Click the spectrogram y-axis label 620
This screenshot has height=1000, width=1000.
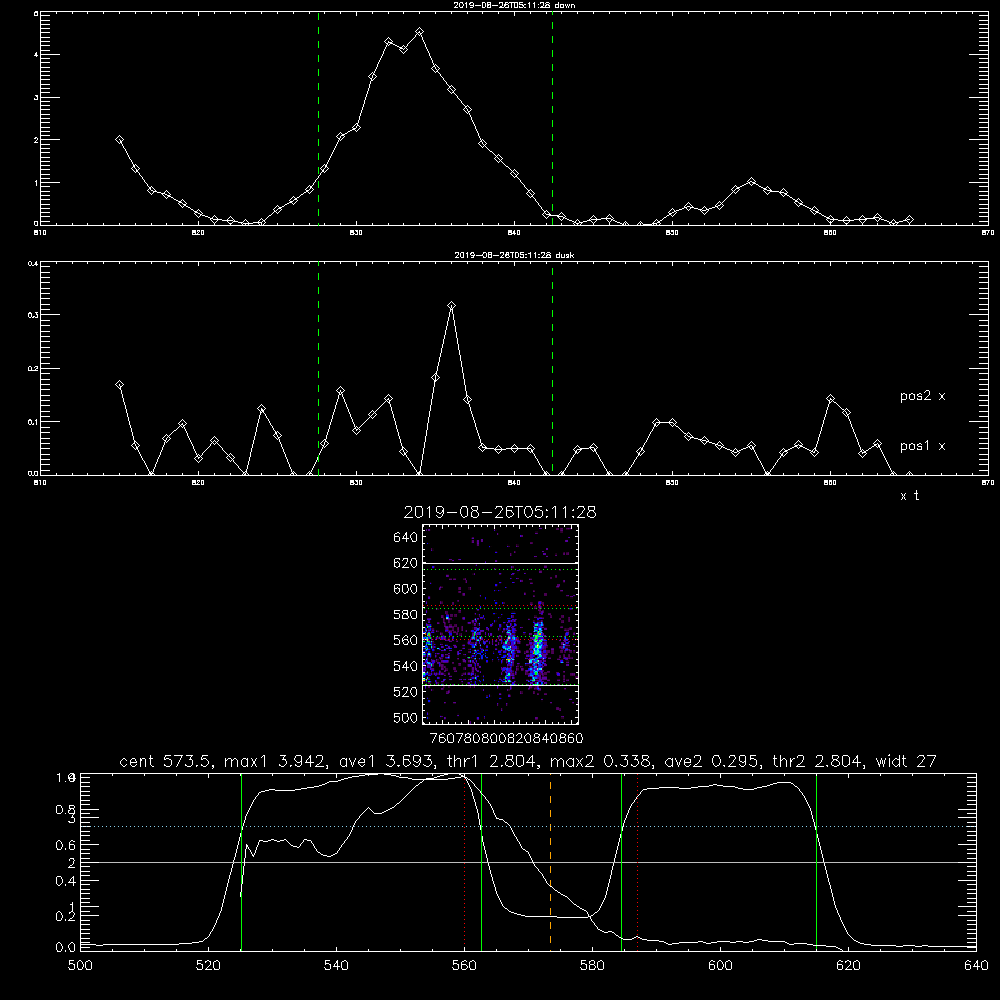(405, 563)
